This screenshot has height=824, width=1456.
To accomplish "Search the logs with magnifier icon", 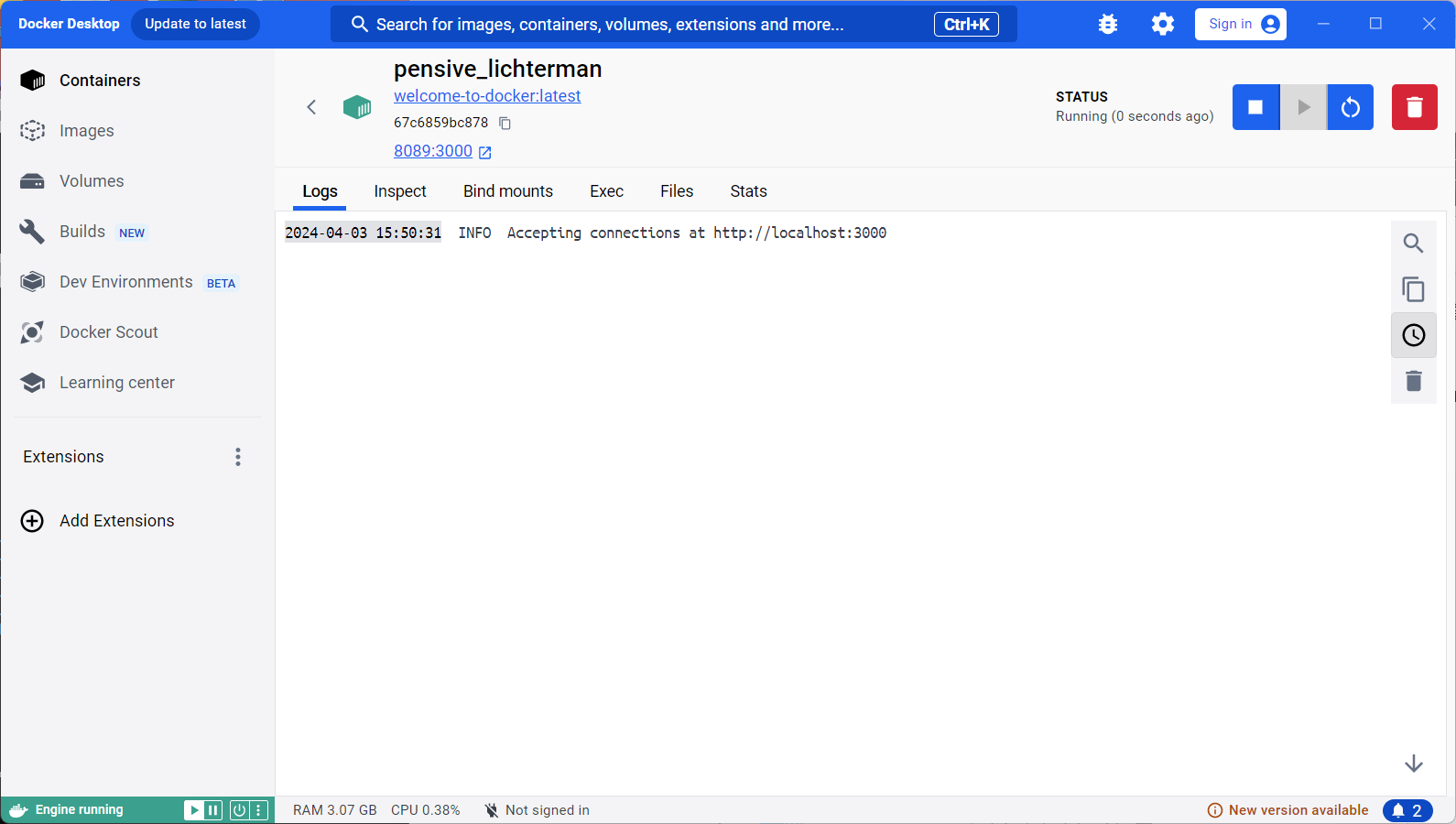I will [1414, 244].
